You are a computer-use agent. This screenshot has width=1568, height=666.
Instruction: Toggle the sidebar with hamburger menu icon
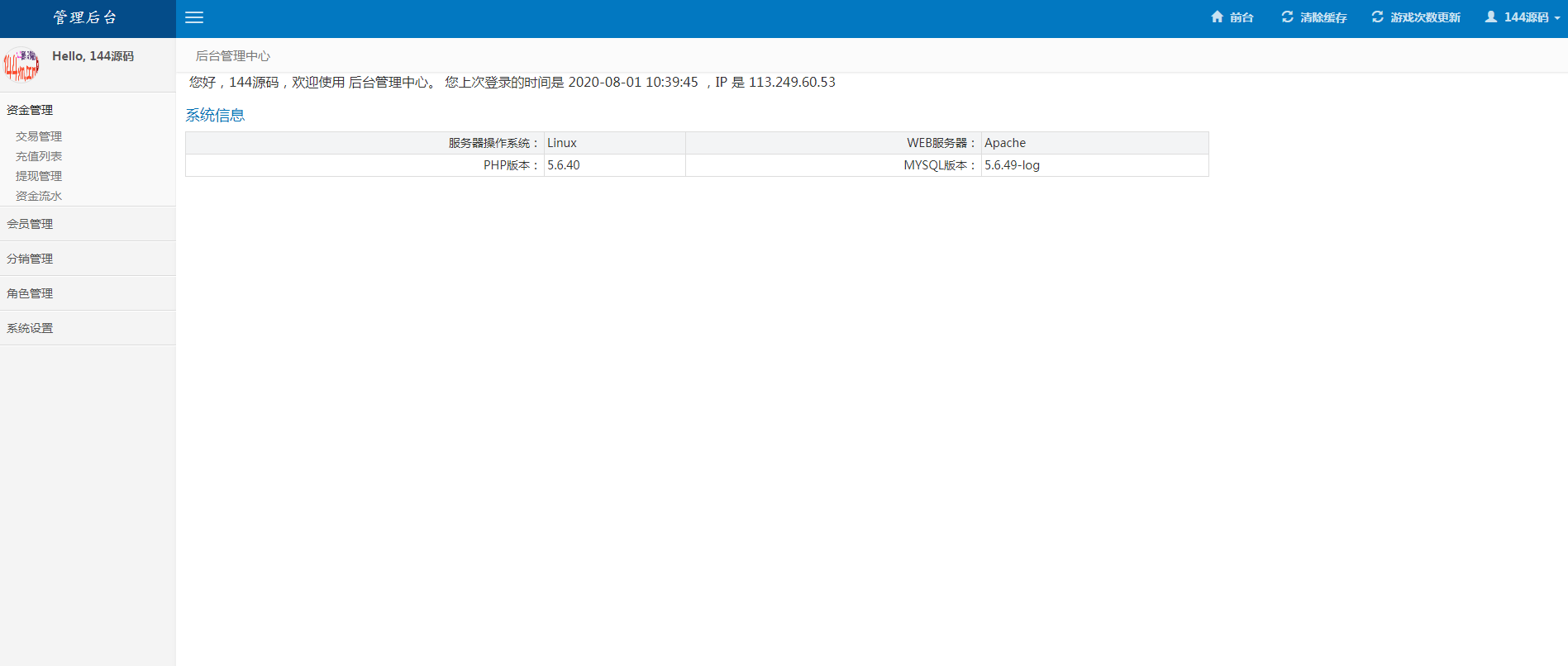(x=194, y=17)
